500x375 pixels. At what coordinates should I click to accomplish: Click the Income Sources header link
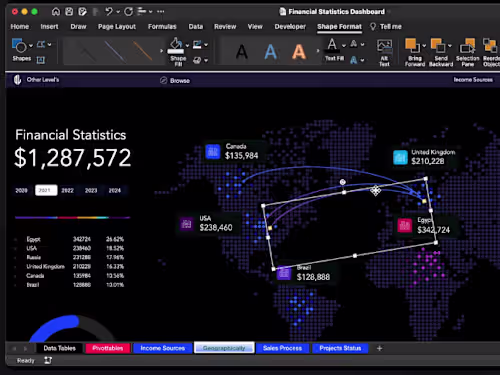pyautogui.click(x=473, y=80)
